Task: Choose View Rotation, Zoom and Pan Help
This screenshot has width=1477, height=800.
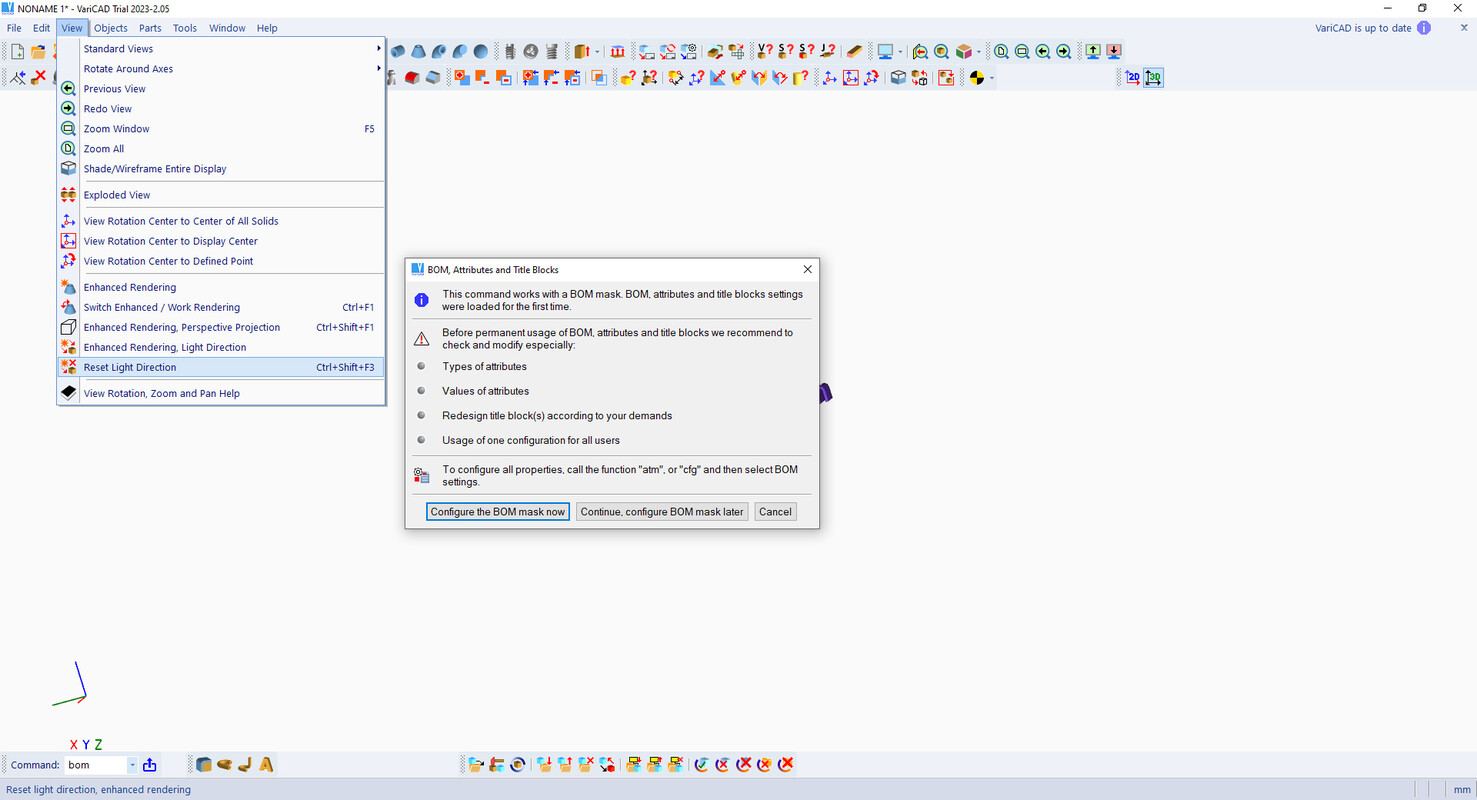Action: click(x=220, y=393)
